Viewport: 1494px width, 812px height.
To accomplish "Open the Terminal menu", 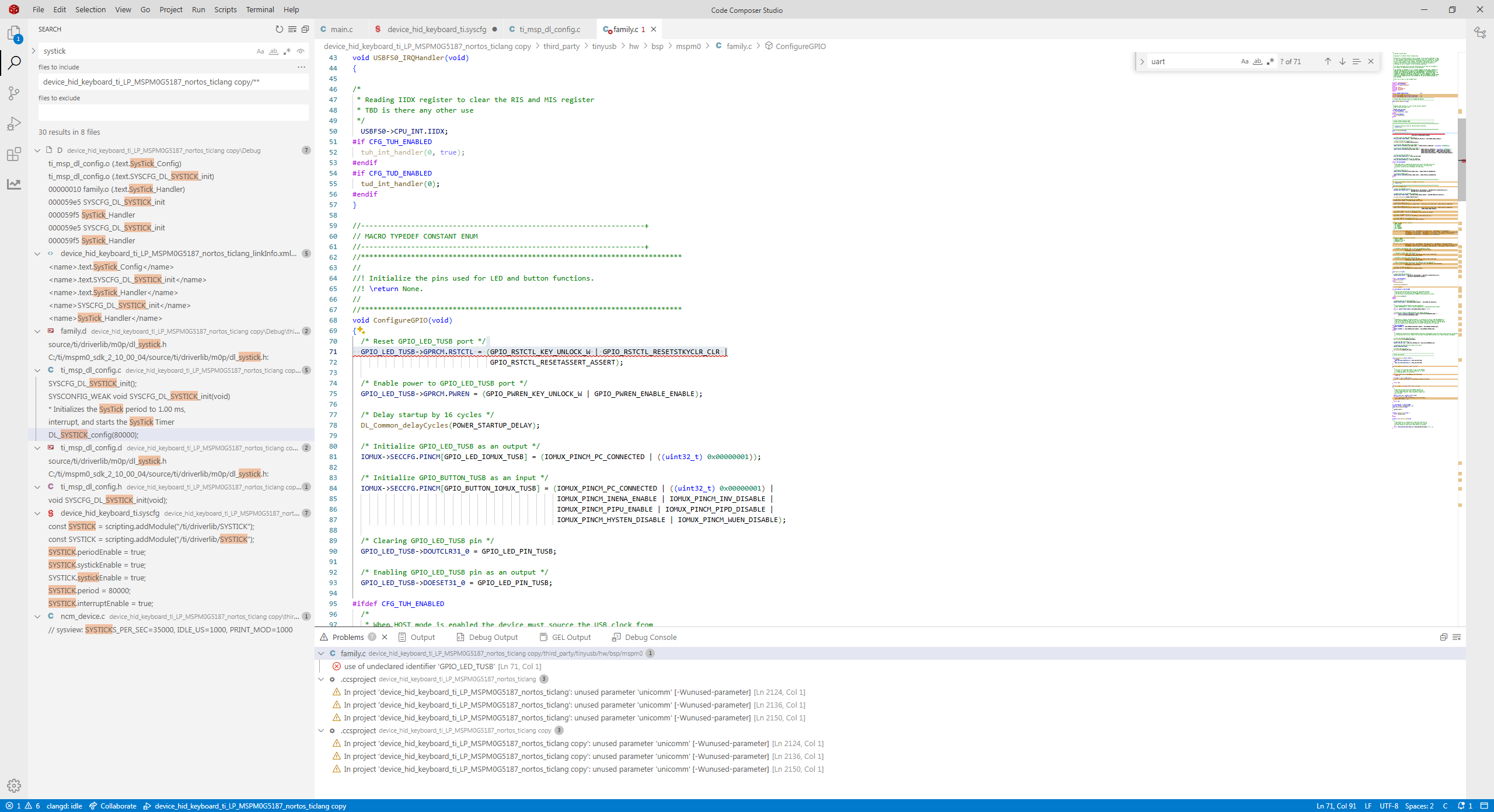I will pos(260,9).
